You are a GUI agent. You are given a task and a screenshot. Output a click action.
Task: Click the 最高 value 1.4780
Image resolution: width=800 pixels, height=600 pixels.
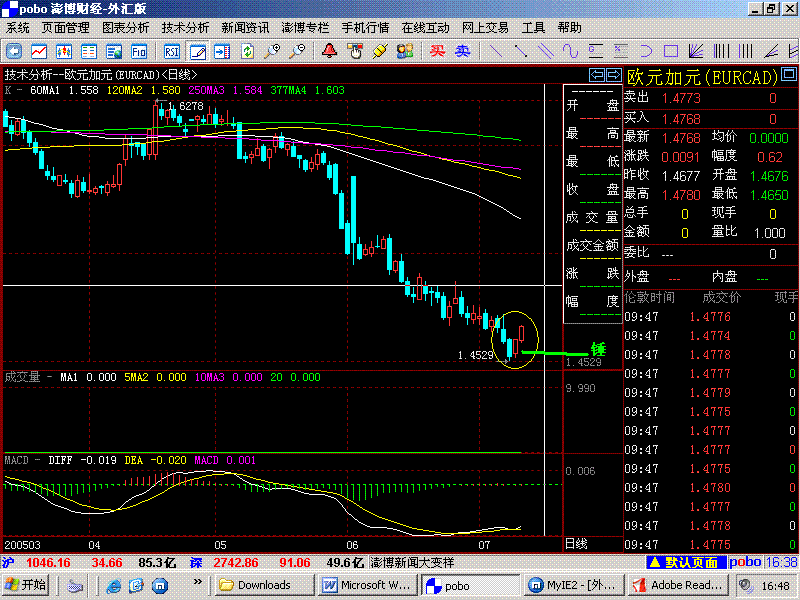coord(681,195)
